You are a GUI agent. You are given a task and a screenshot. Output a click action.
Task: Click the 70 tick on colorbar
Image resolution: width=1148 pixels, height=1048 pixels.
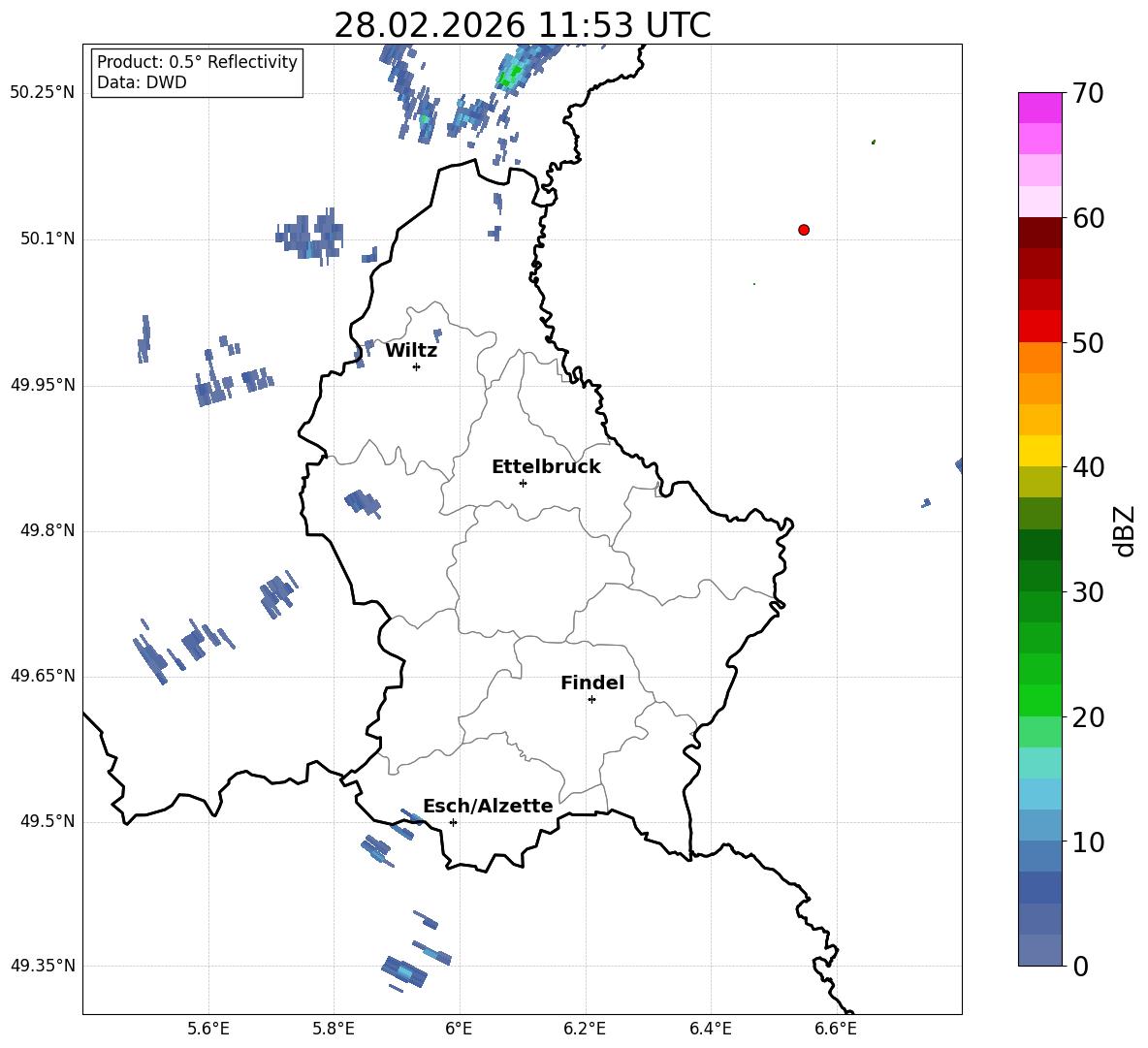[x=1088, y=94]
